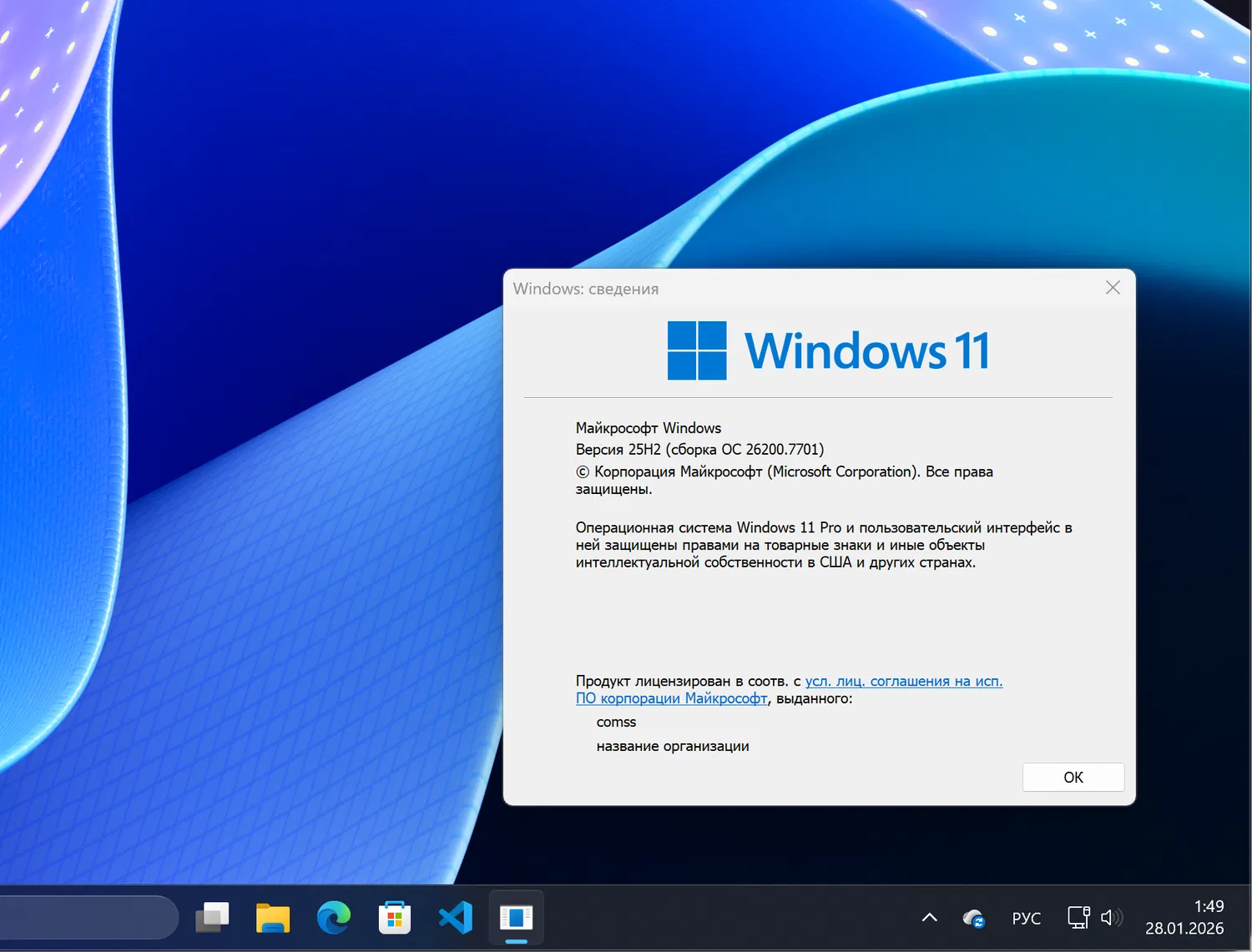Screen dimensions: 1252x952
Task: Open OneDrive sync icon in the system tray
Action: point(973,917)
